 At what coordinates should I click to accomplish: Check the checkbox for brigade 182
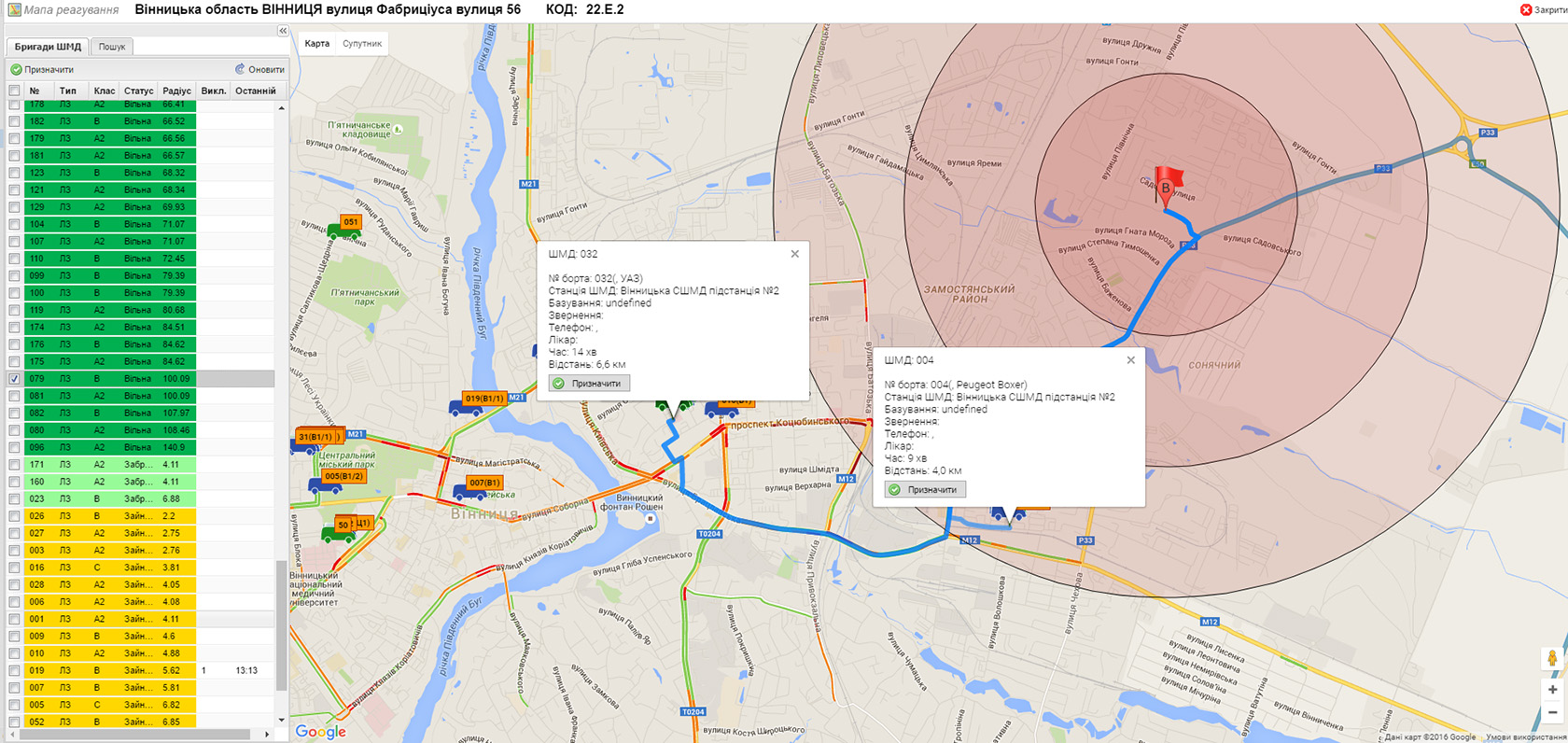coord(14,121)
